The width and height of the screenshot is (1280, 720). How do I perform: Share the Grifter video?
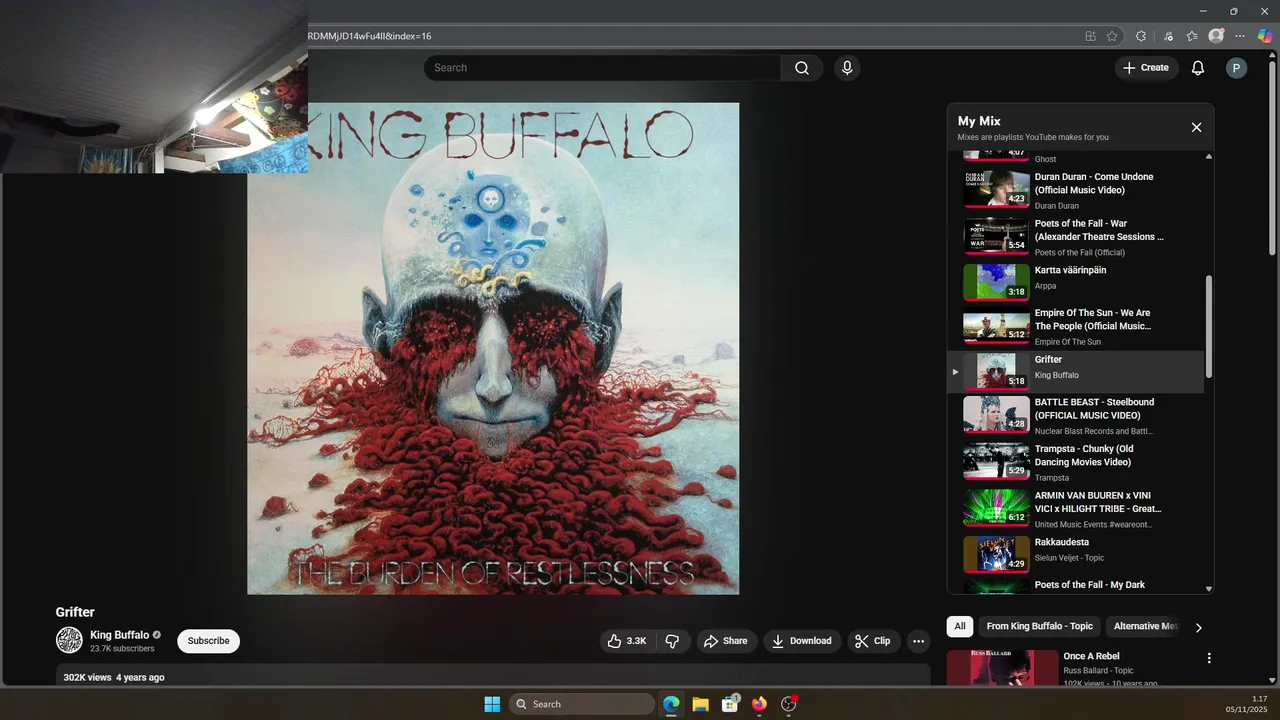point(726,641)
